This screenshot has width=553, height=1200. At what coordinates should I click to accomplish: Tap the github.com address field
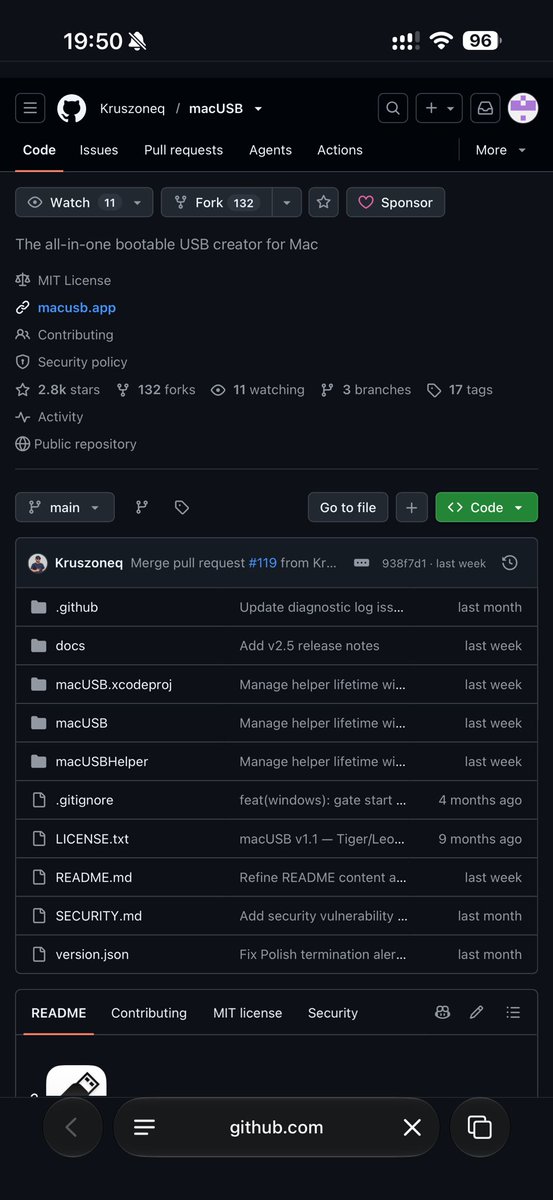(x=276, y=1127)
